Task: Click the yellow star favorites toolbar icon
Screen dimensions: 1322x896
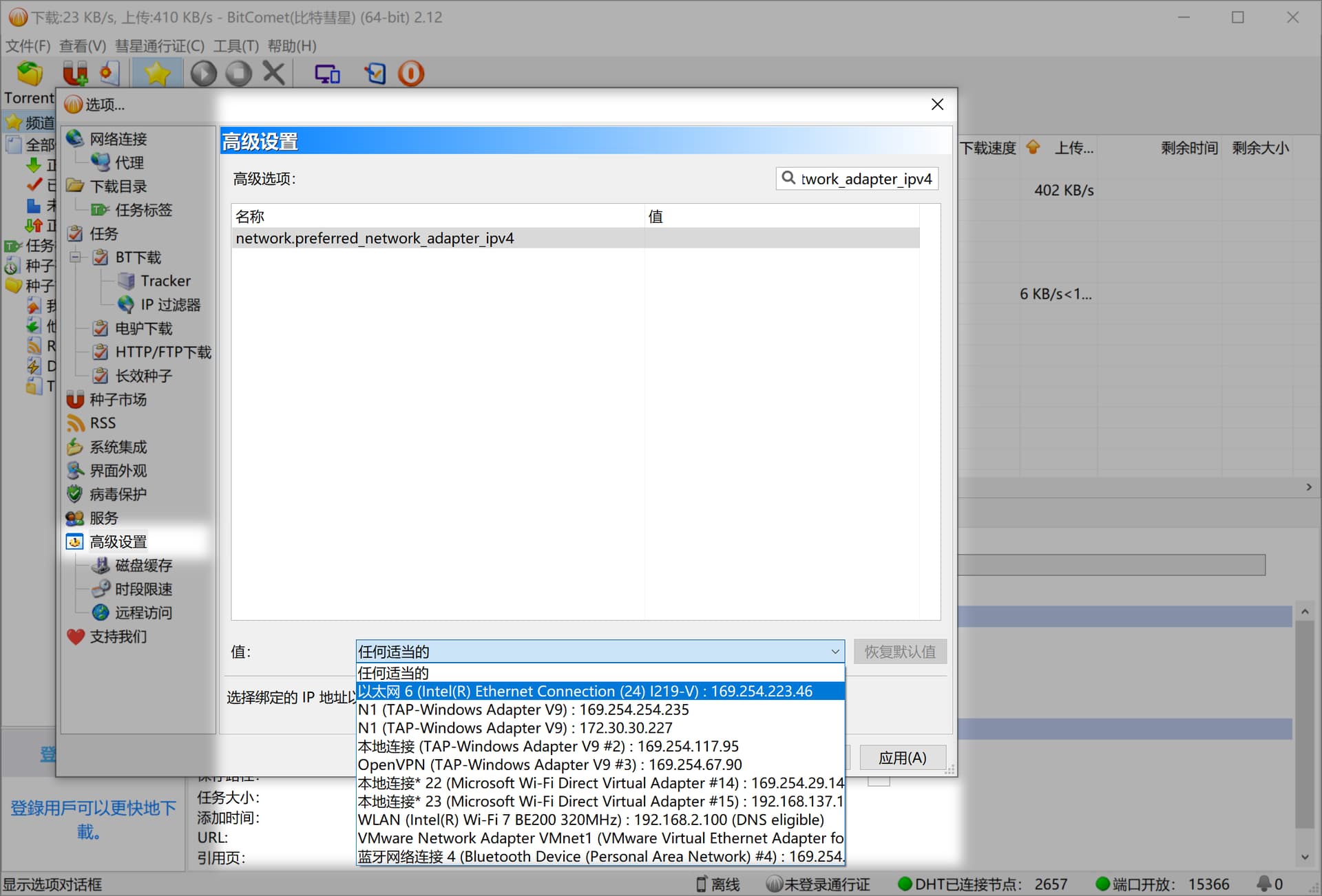Action: 157,73
